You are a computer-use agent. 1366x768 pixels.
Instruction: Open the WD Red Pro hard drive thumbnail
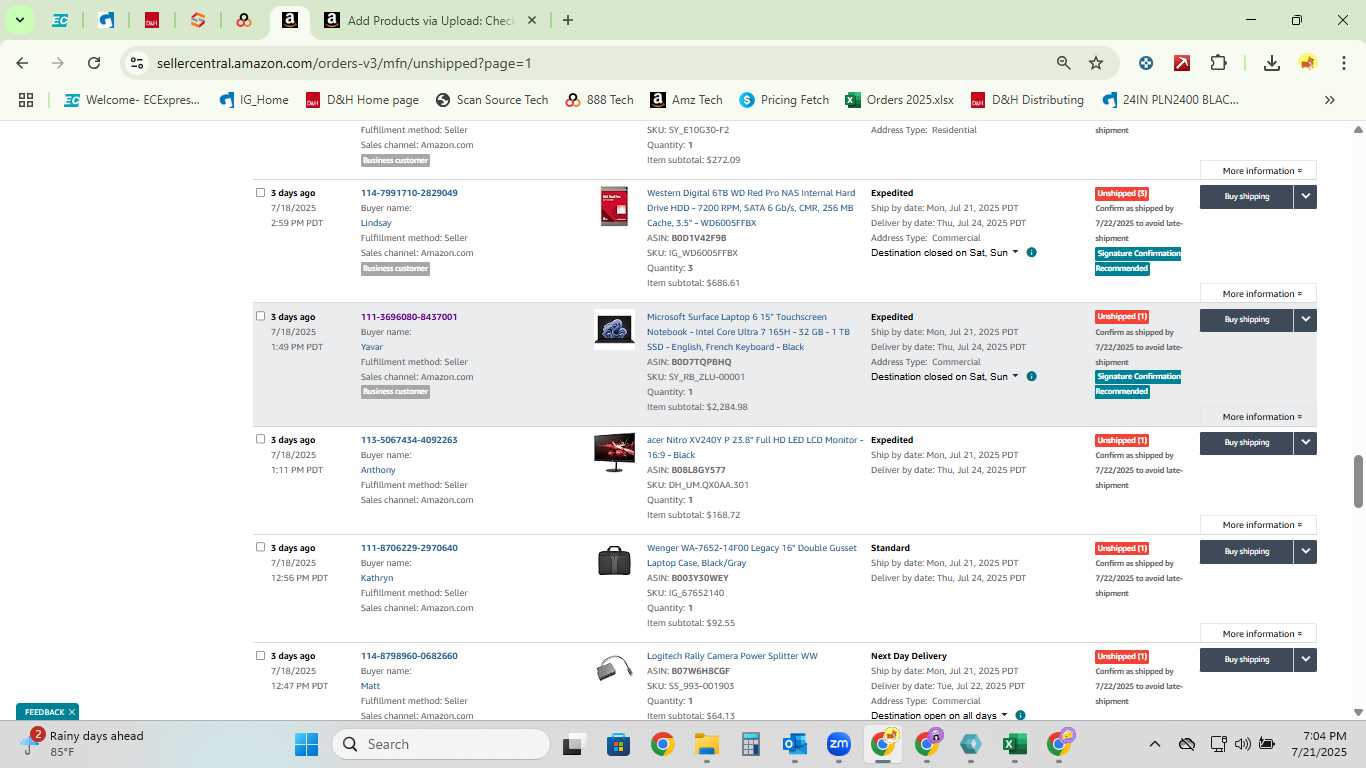614,206
